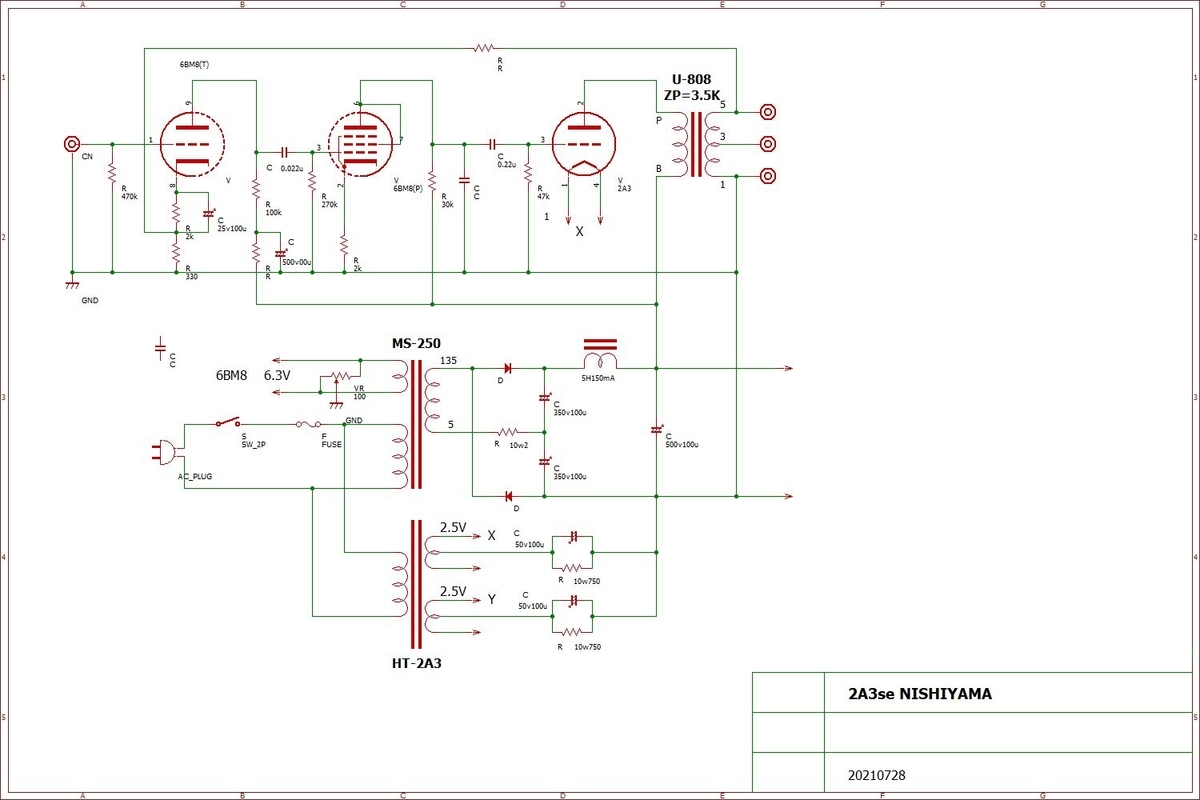Click the 50v100u capacitor on X winding
Screen dimensions: 1200x800
pyautogui.click(x=572, y=537)
